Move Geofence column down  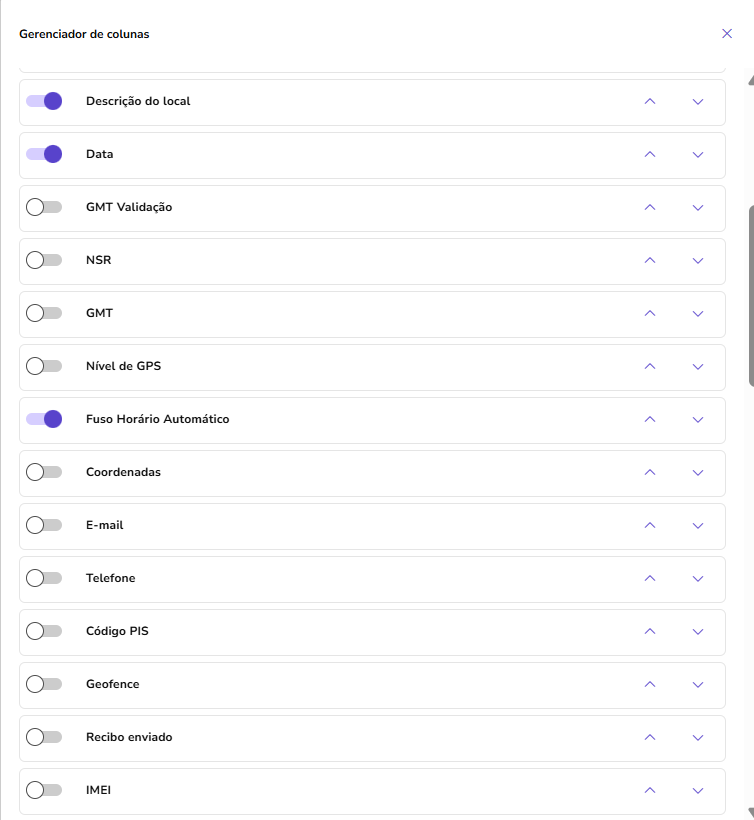(x=698, y=685)
